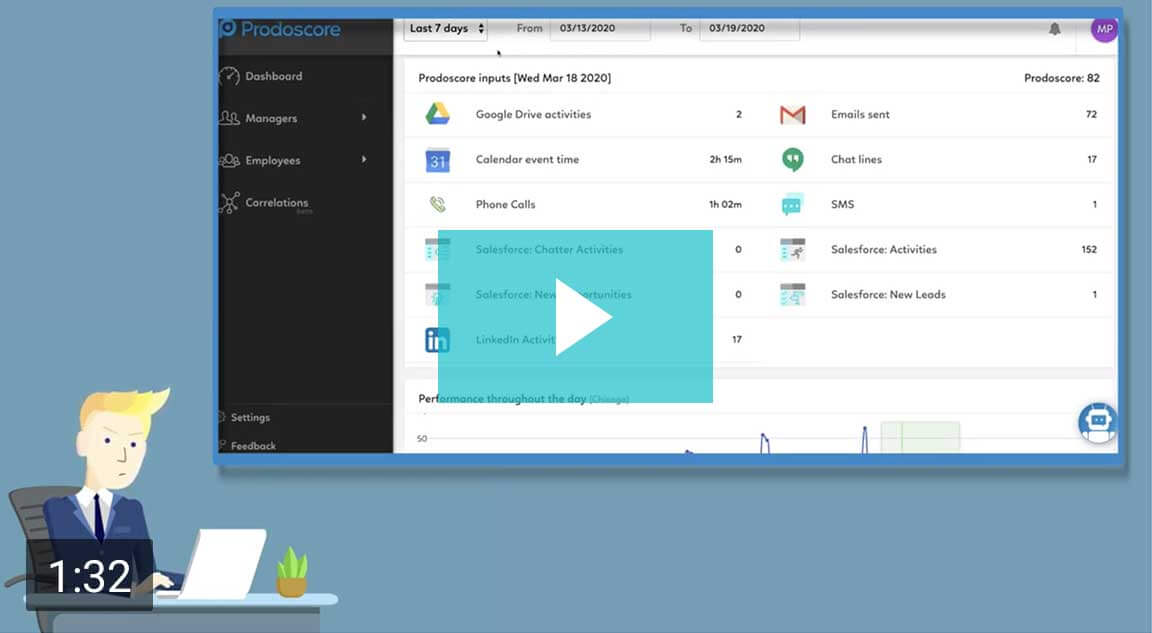This screenshot has height=633, width=1152.
Task: Click the Salesforce New Leads icon
Action: click(793, 294)
